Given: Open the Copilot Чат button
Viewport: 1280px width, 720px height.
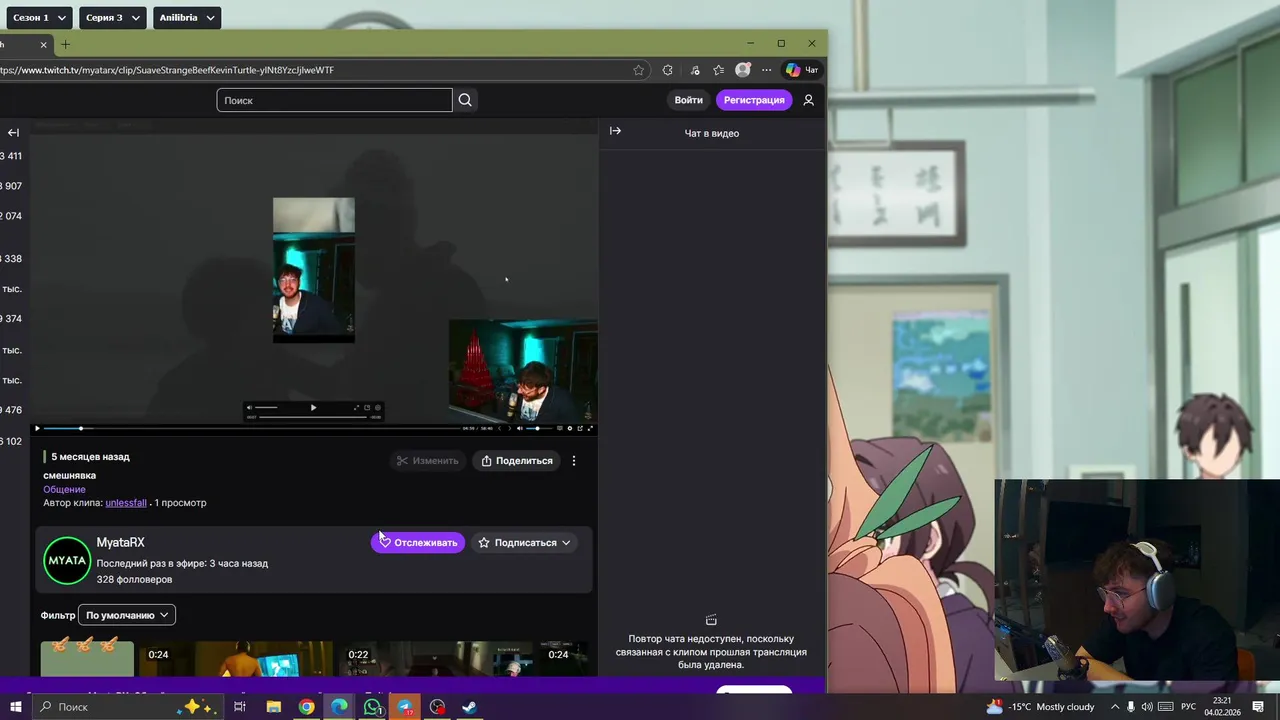Looking at the screenshot, I should tap(802, 70).
